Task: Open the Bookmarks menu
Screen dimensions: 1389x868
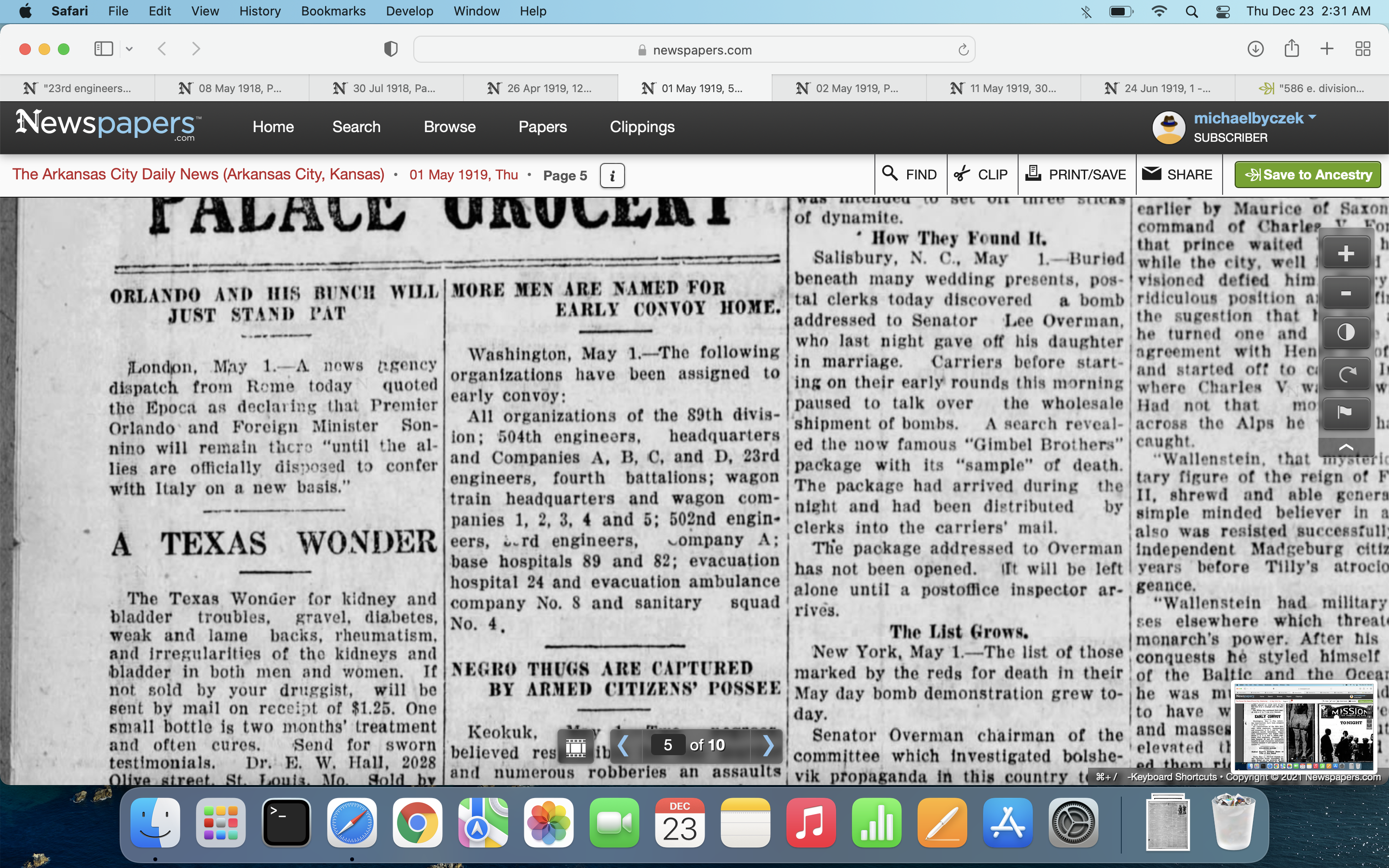Action: (333, 11)
